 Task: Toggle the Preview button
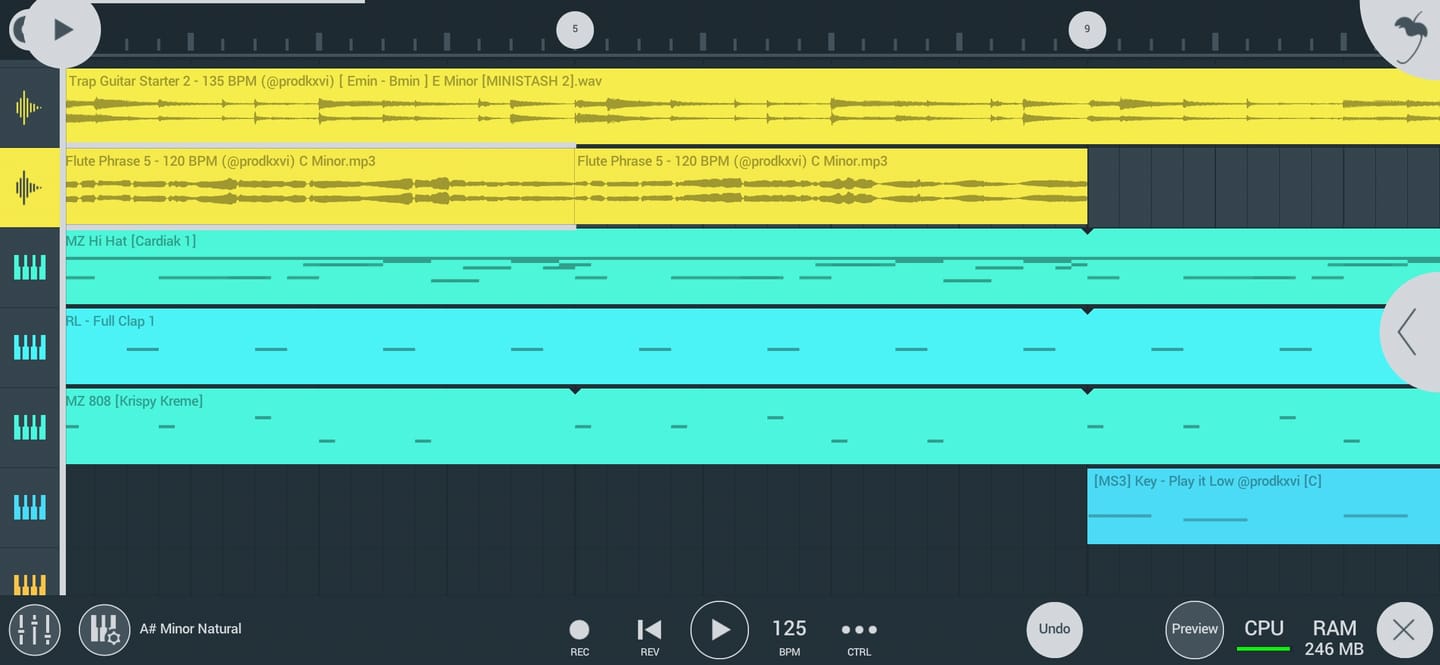tap(1195, 630)
